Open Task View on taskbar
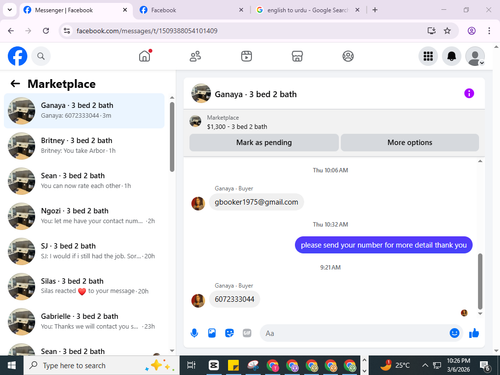500x375 pixels. (x=191, y=366)
